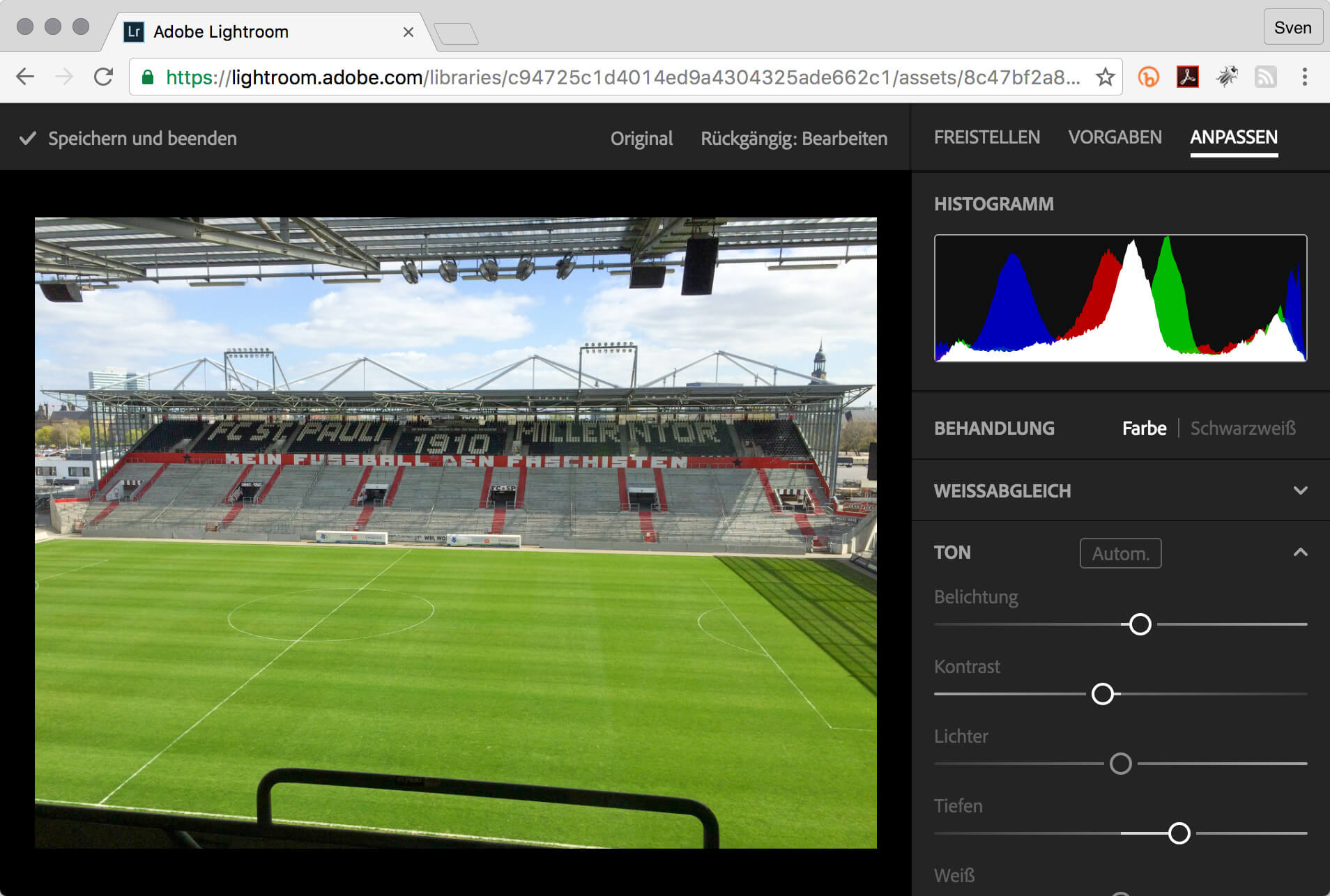Open the Adobe Acrobat extension icon
Viewport: 1330px width, 896px height.
pos(1187,77)
